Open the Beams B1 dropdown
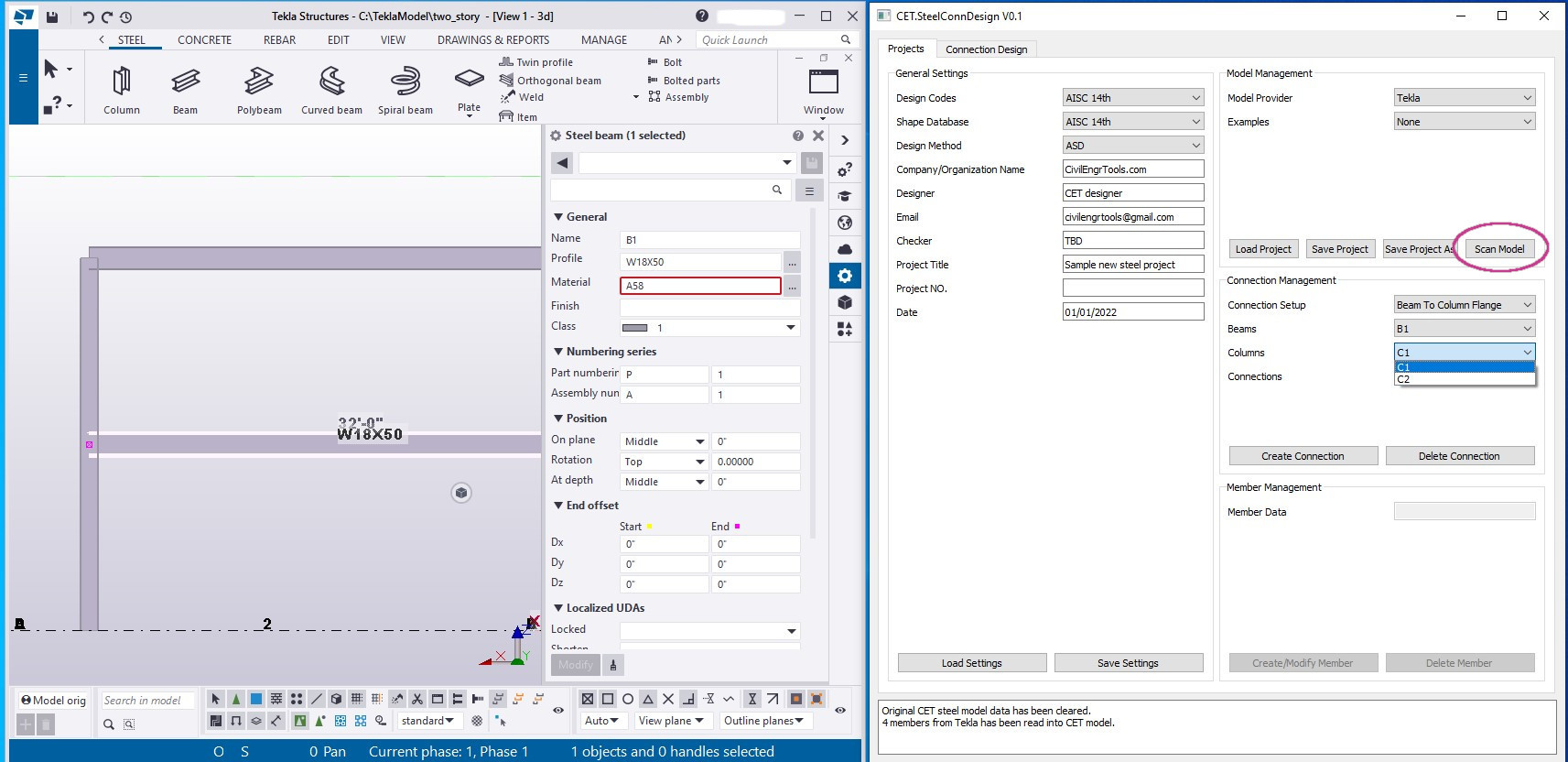 point(1465,329)
